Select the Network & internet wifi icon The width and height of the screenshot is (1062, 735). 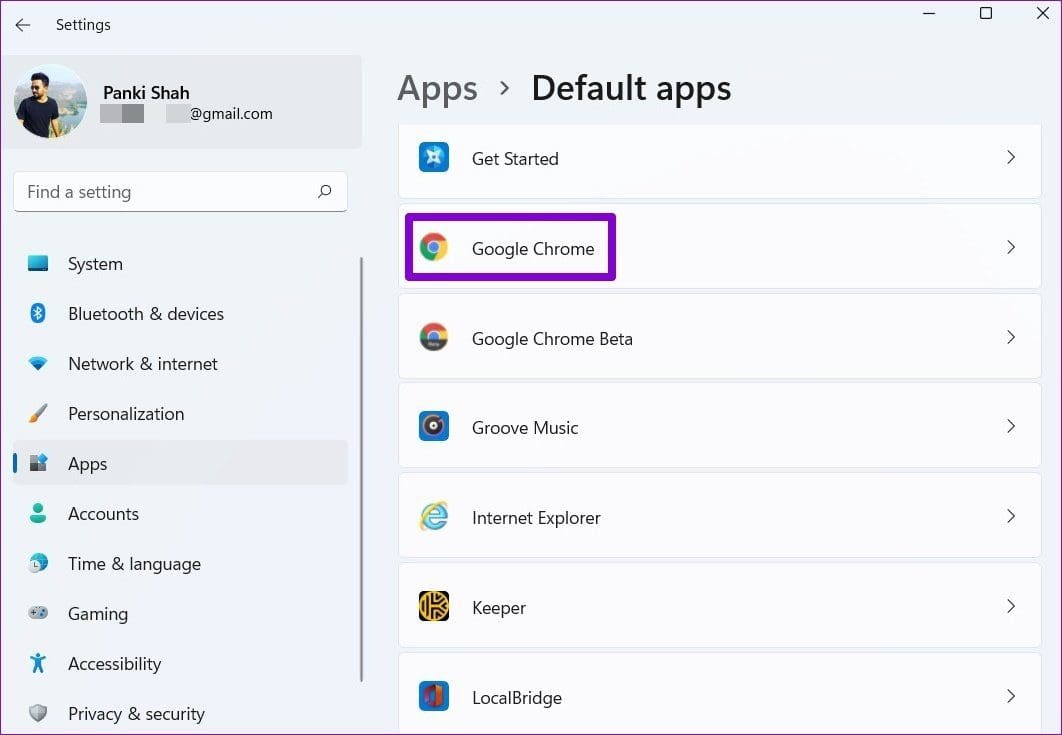pyautogui.click(x=38, y=364)
